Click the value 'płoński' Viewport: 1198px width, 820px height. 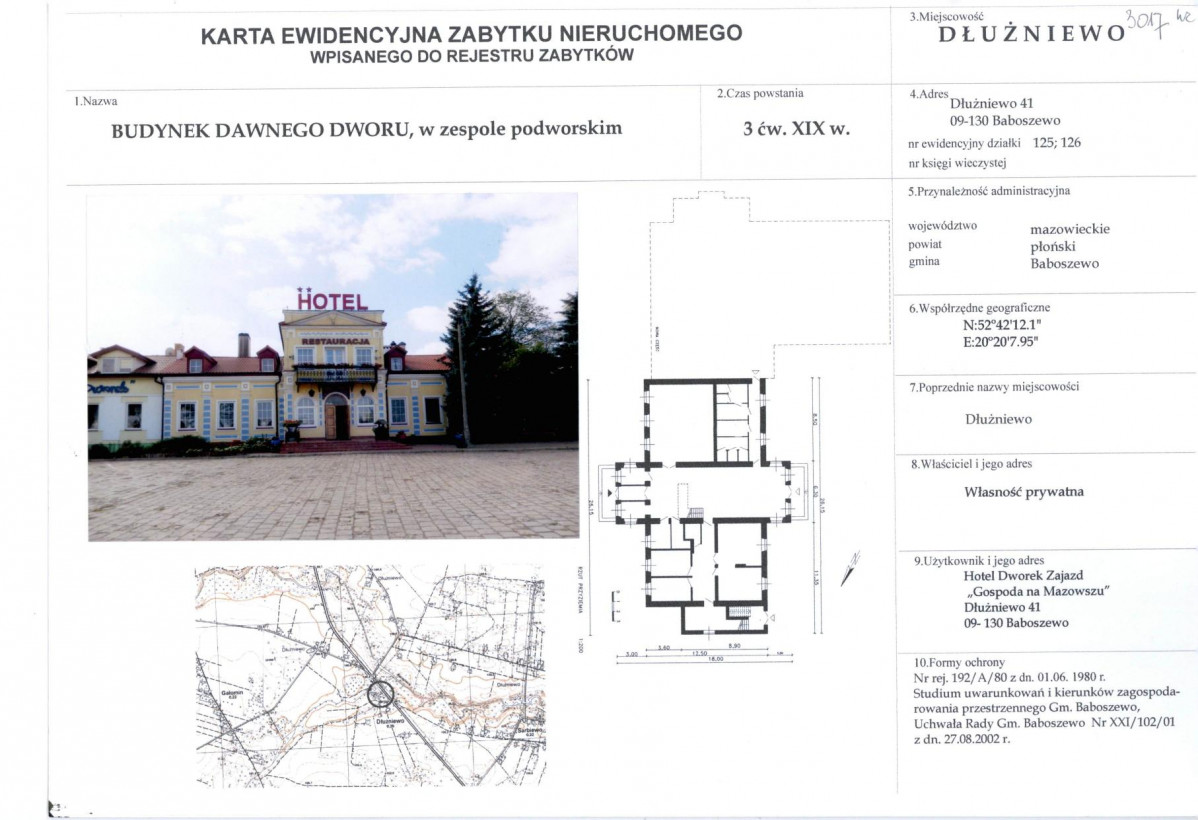pyautogui.click(x=1053, y=247)
